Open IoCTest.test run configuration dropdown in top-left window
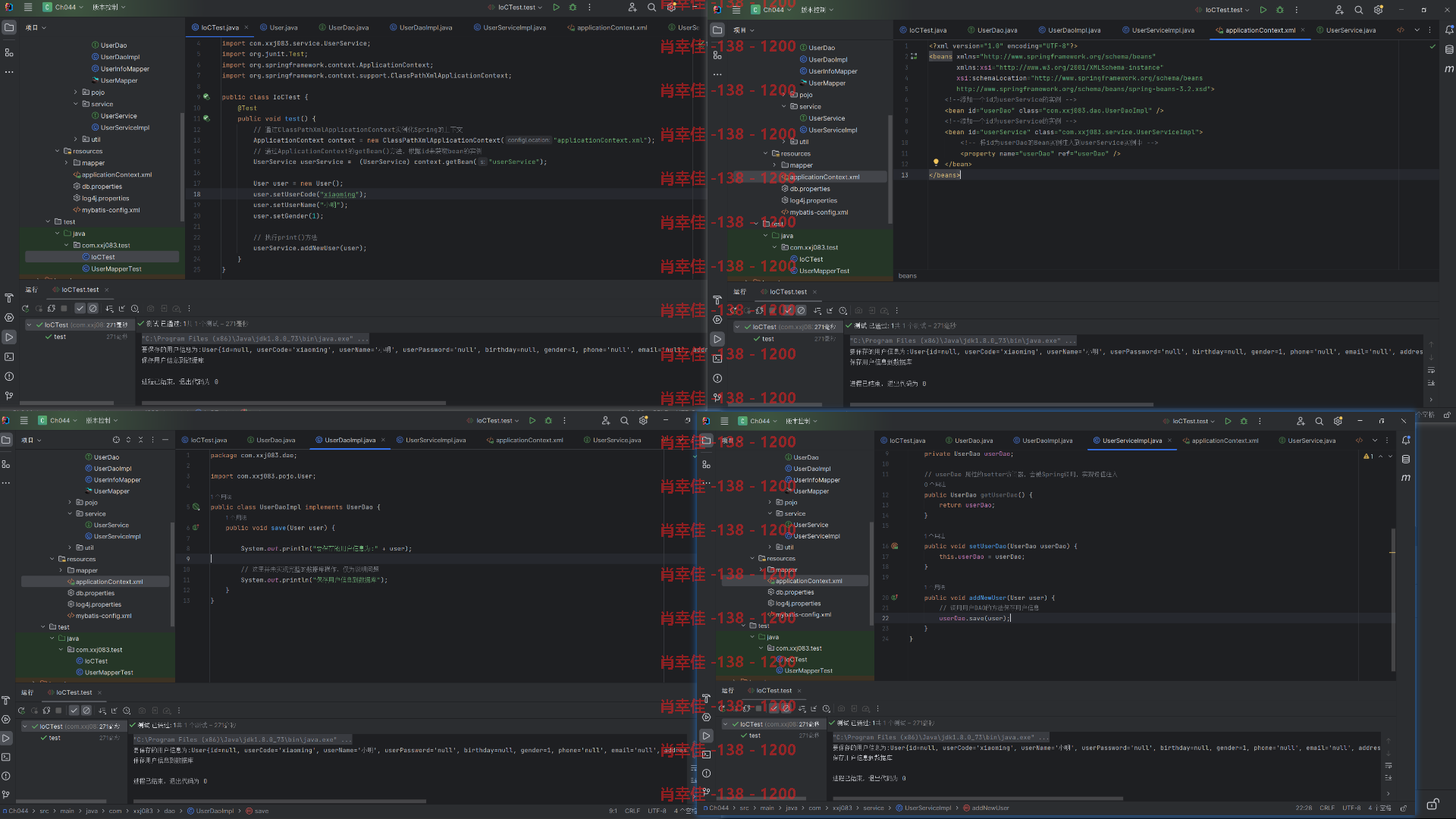 (x=516, y=8)
